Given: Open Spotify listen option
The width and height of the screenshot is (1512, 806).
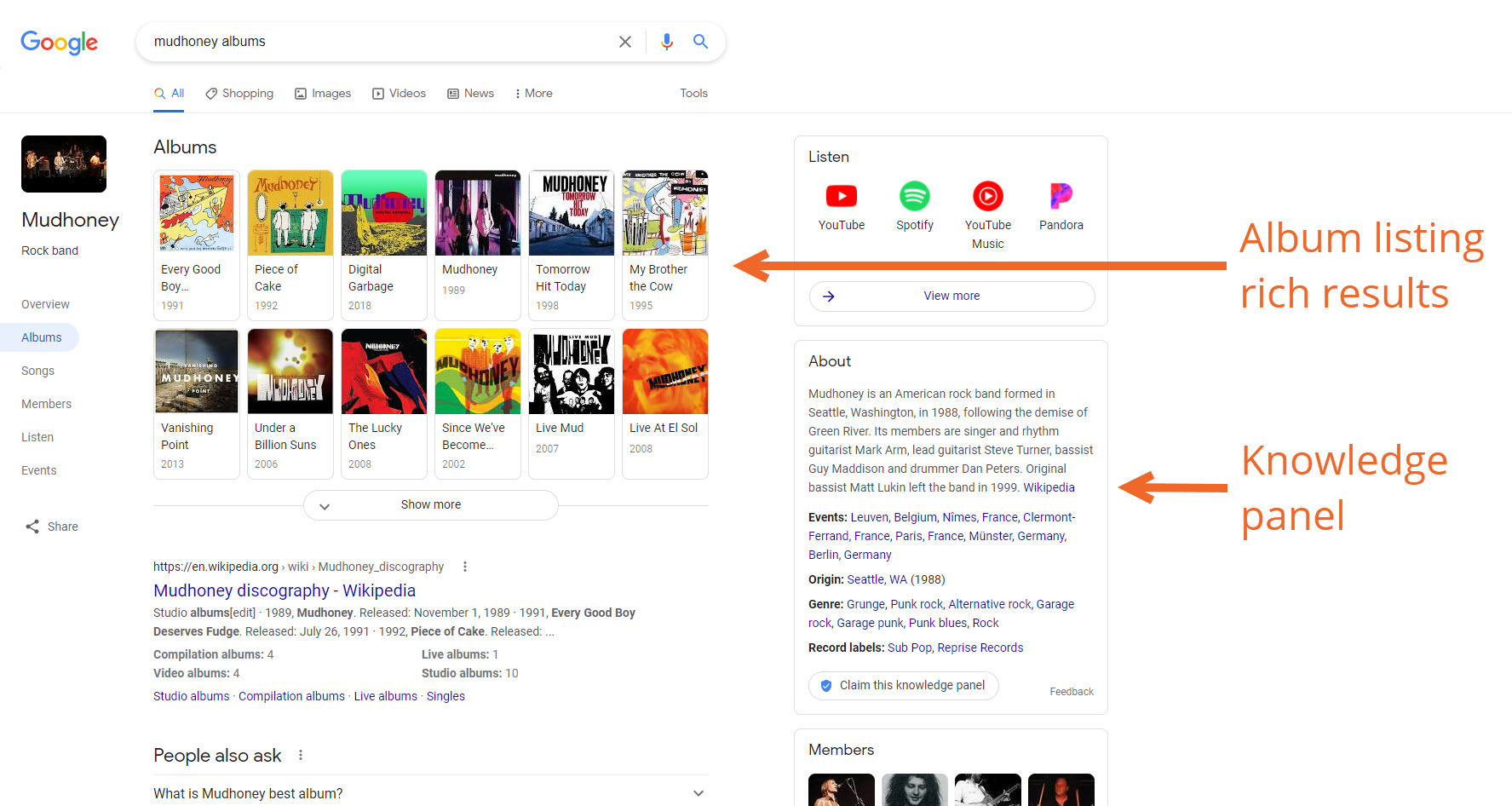Looking at the screenshot, I should tap(915, 206).
